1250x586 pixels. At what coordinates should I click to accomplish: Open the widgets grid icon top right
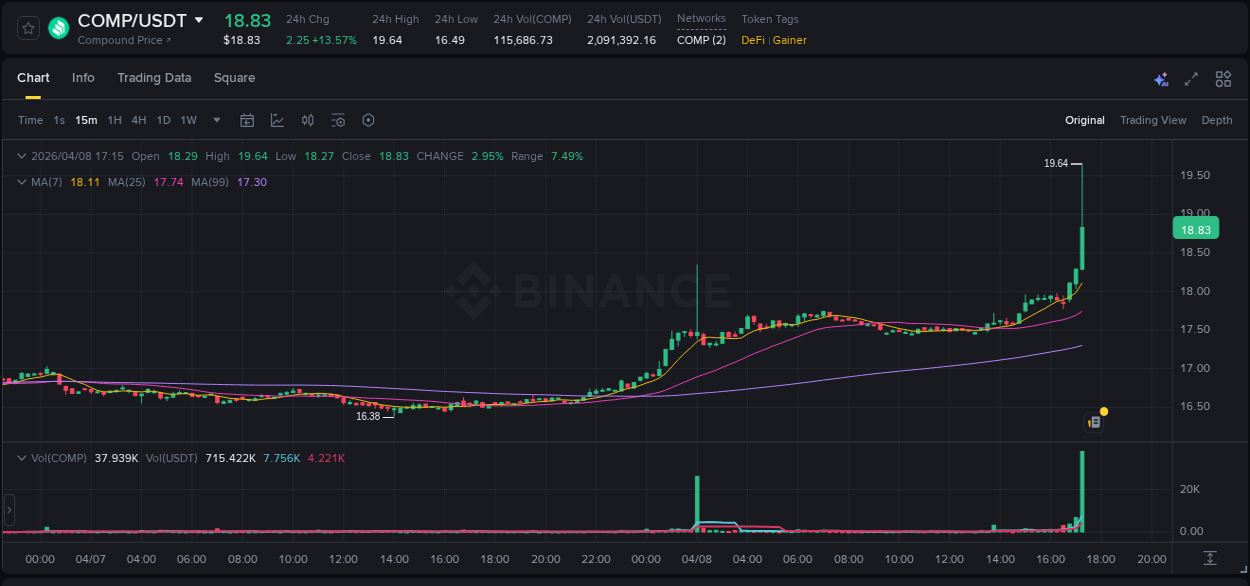[x=1222, y=78]
